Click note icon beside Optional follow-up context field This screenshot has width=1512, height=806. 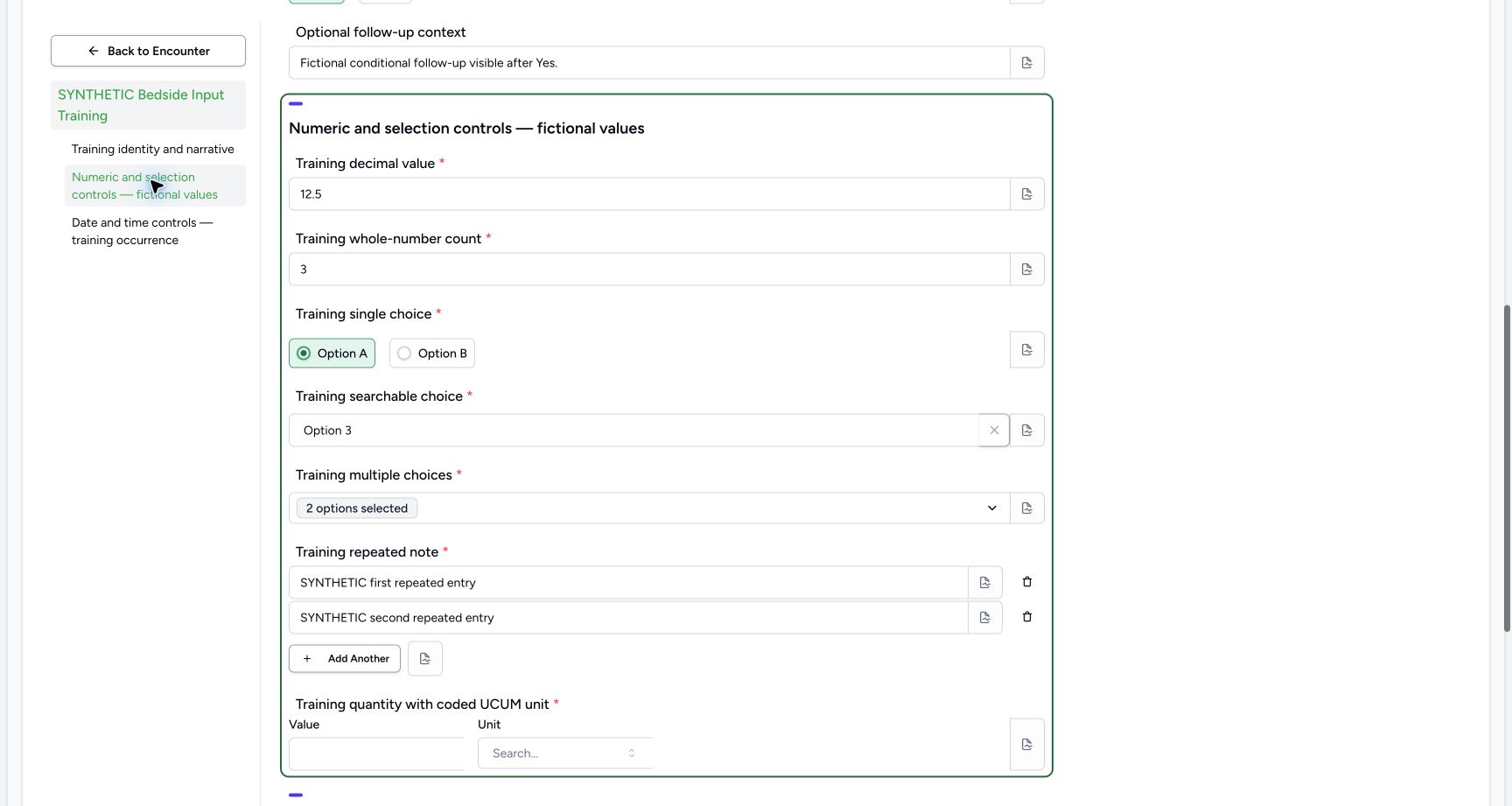(1027, 63)
